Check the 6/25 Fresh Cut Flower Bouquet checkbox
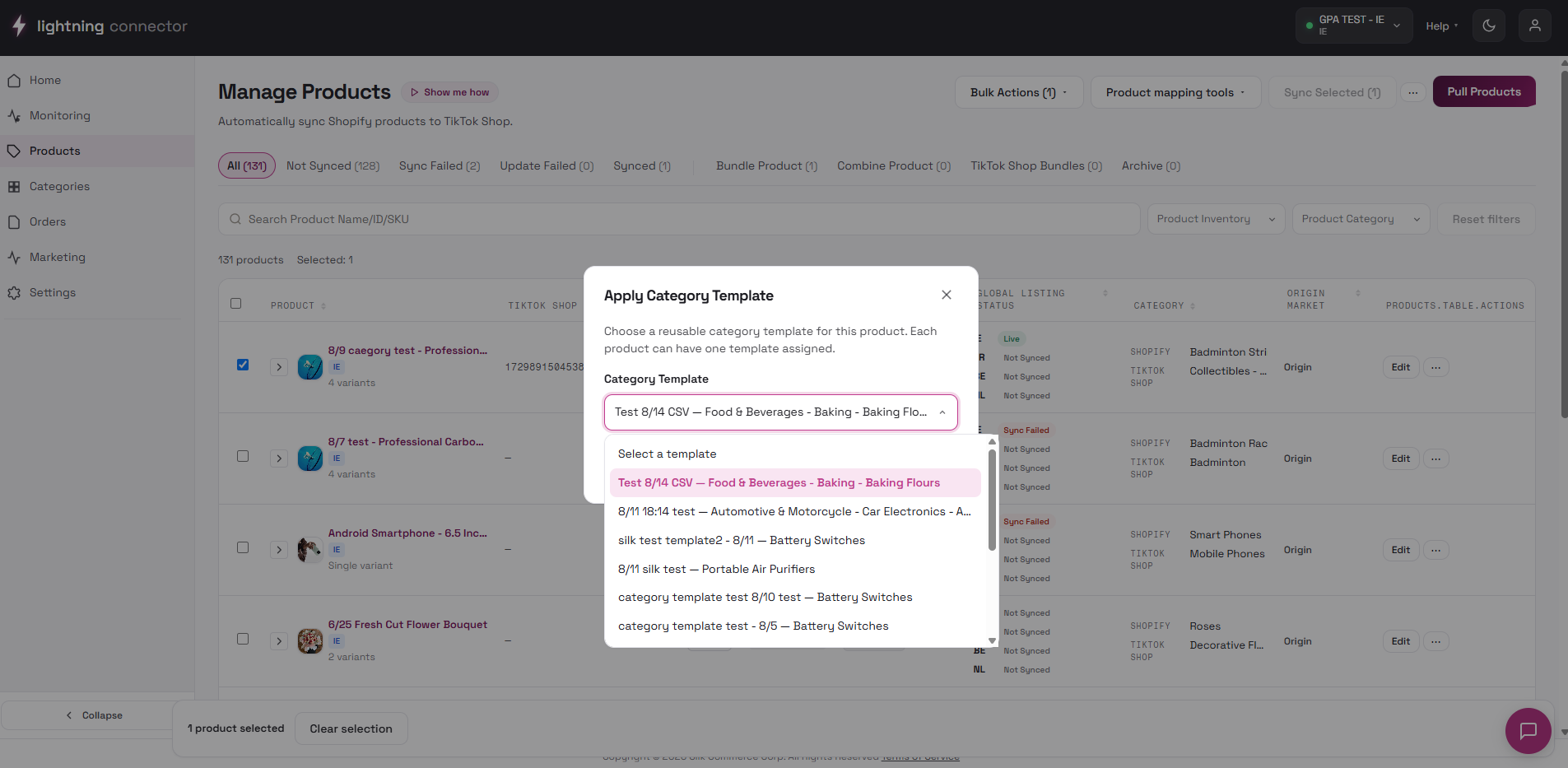The image size is (1568, 768). click(x=243, y=639)
